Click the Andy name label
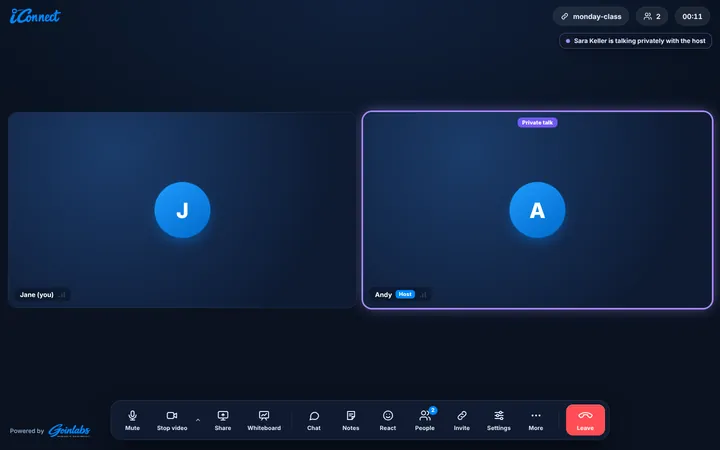This screenshot has height=450, width=720. pos(383,295)
